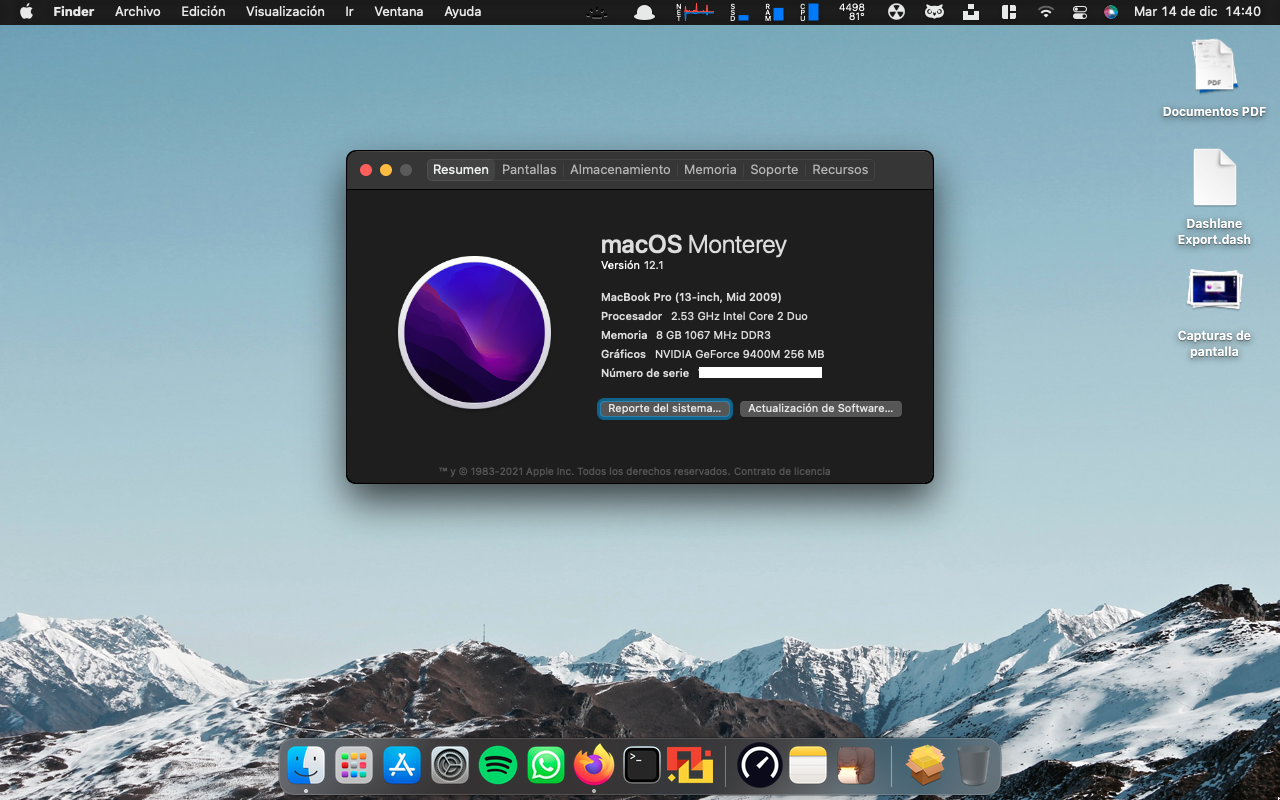1280x800 pixels.
Task: Open the Capturas de pantalla desktop stack
Action: [x=1214, y=313]
